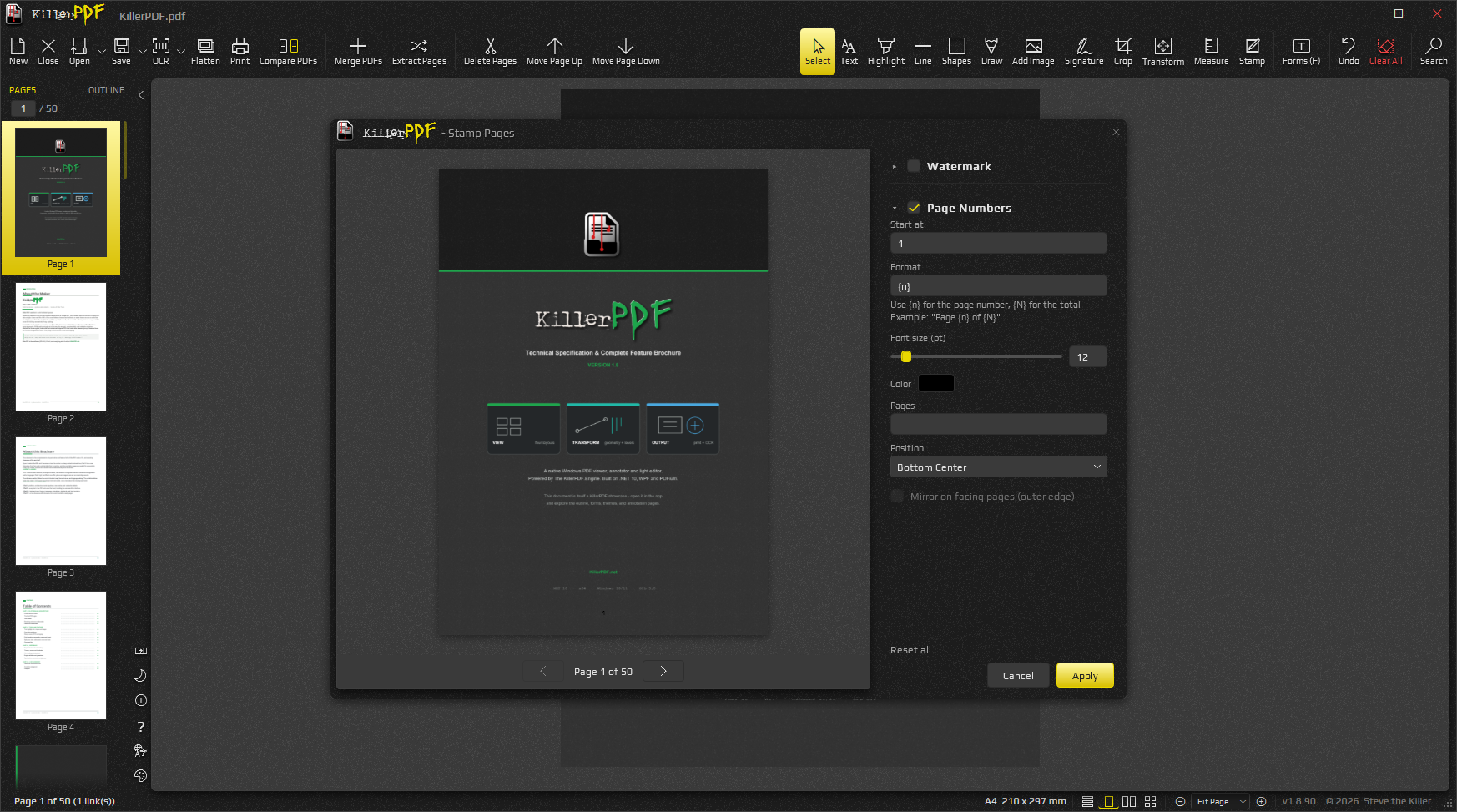Open Compare PDFs tool
Viewport: 1457px width, 812px height.
pyautogui.click(x=288, y=51)
